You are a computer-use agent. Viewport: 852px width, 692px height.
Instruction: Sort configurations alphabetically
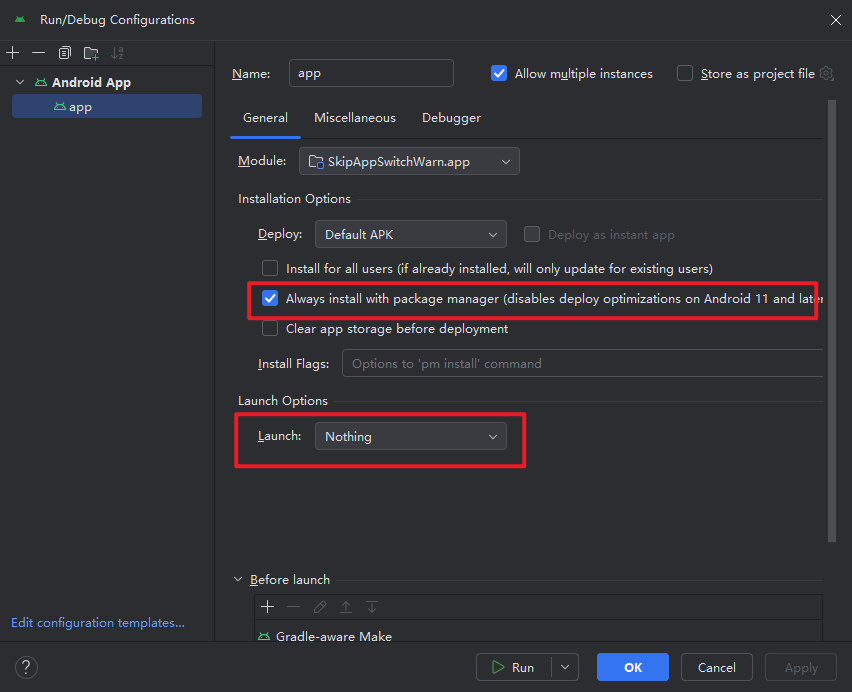(117, 53)
